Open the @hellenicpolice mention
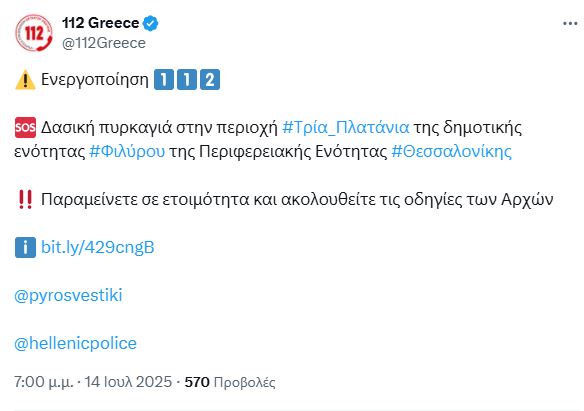The width and height of the screenshot is (584, 411). click(75, 343)
